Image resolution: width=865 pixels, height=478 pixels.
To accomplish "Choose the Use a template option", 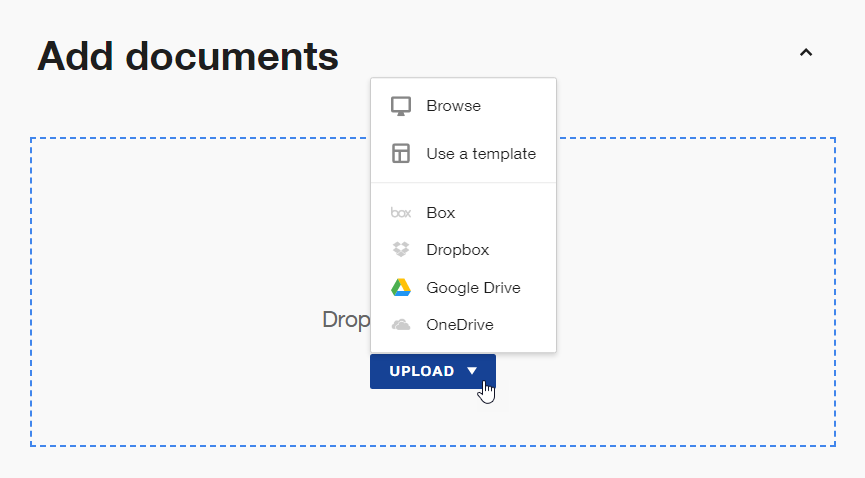I will [x=480, y=154].
